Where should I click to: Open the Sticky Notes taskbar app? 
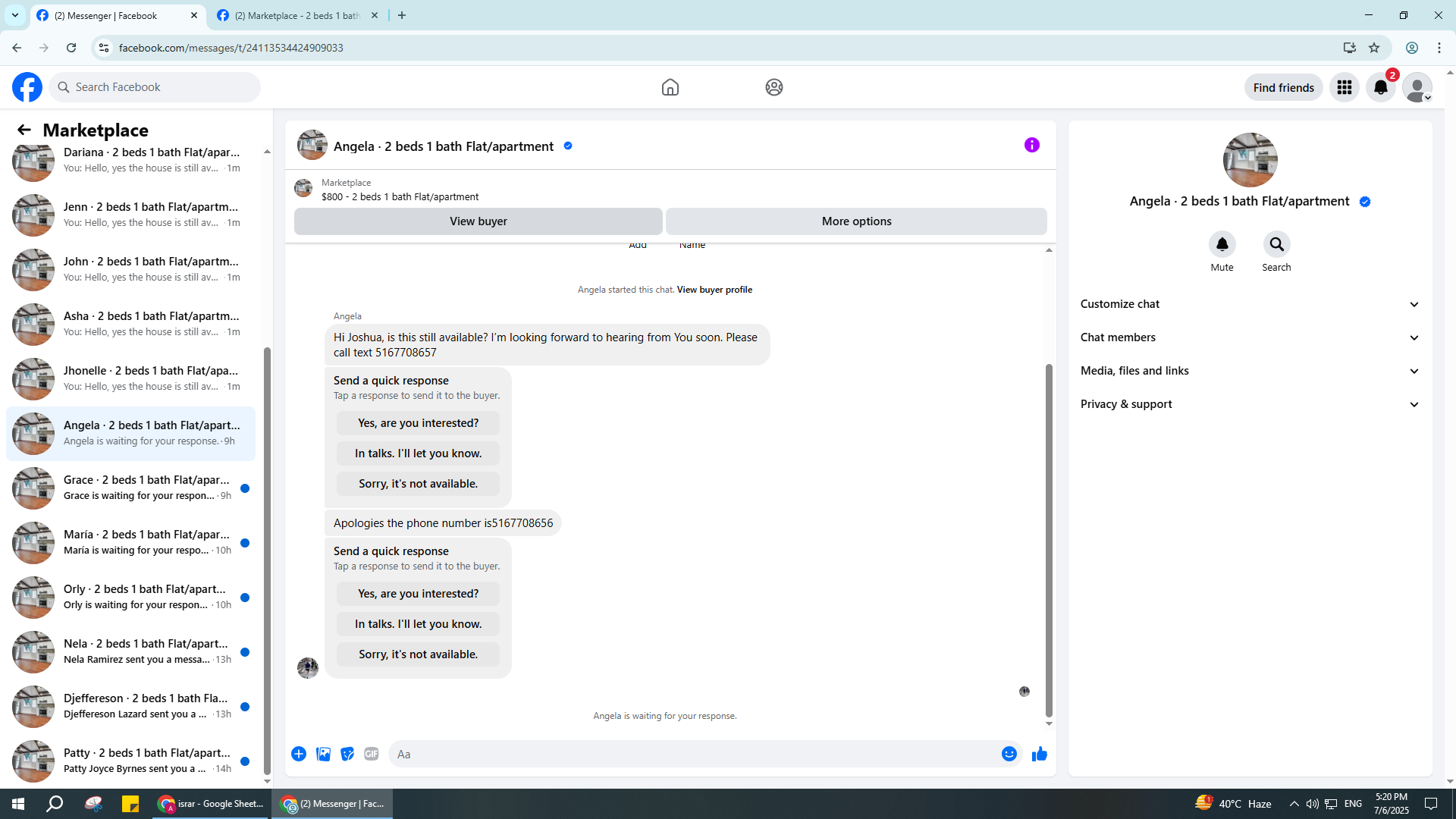coord(130,804)
